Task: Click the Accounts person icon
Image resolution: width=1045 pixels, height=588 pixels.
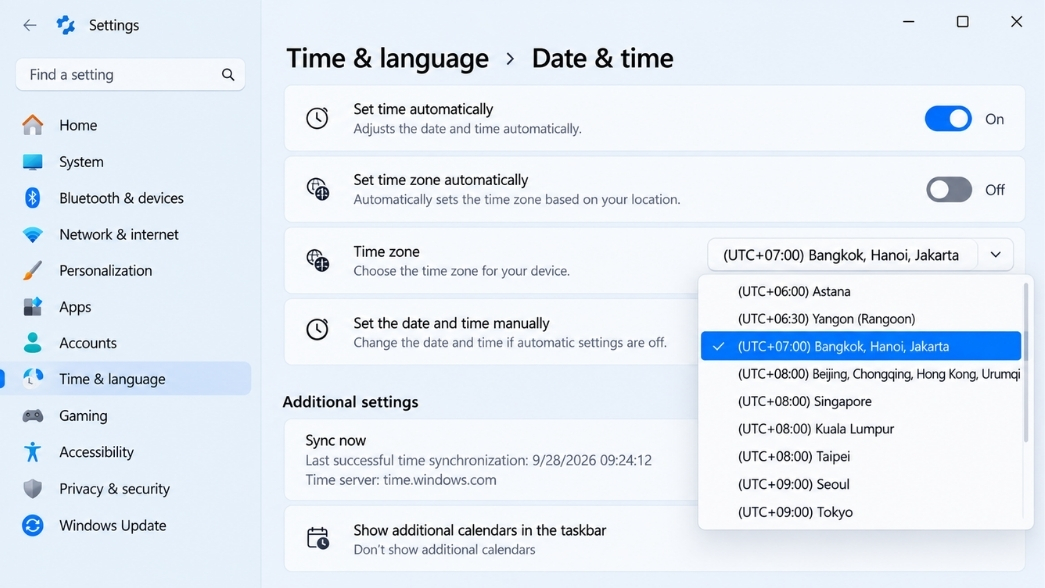Action: (32, 343)
